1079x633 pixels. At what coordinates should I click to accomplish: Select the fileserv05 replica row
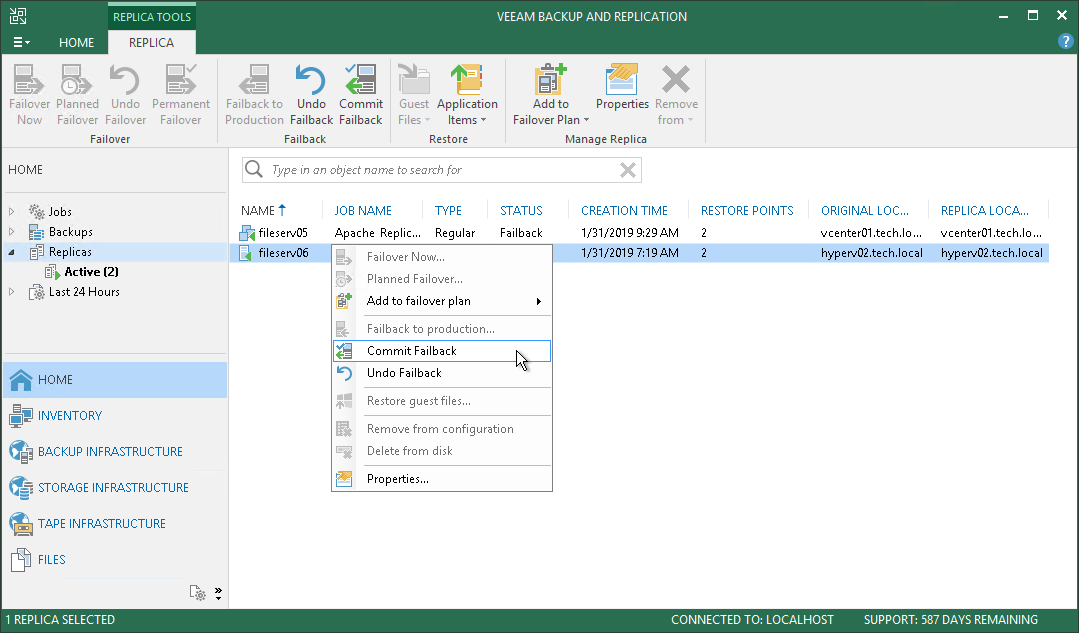(x=639, y=233)
